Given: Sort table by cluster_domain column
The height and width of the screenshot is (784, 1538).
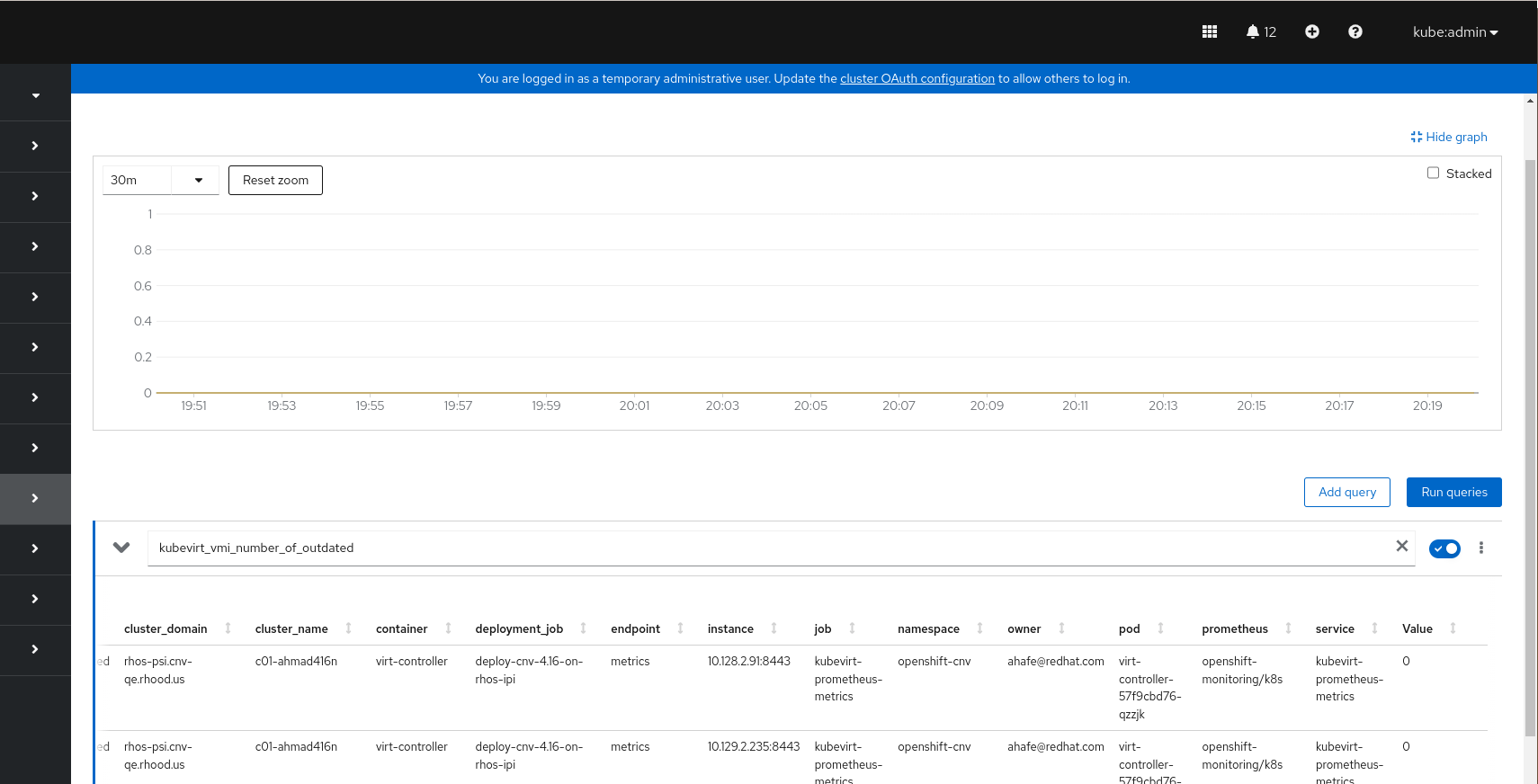Looking at the screenshot, I should (x=178, y=628).
